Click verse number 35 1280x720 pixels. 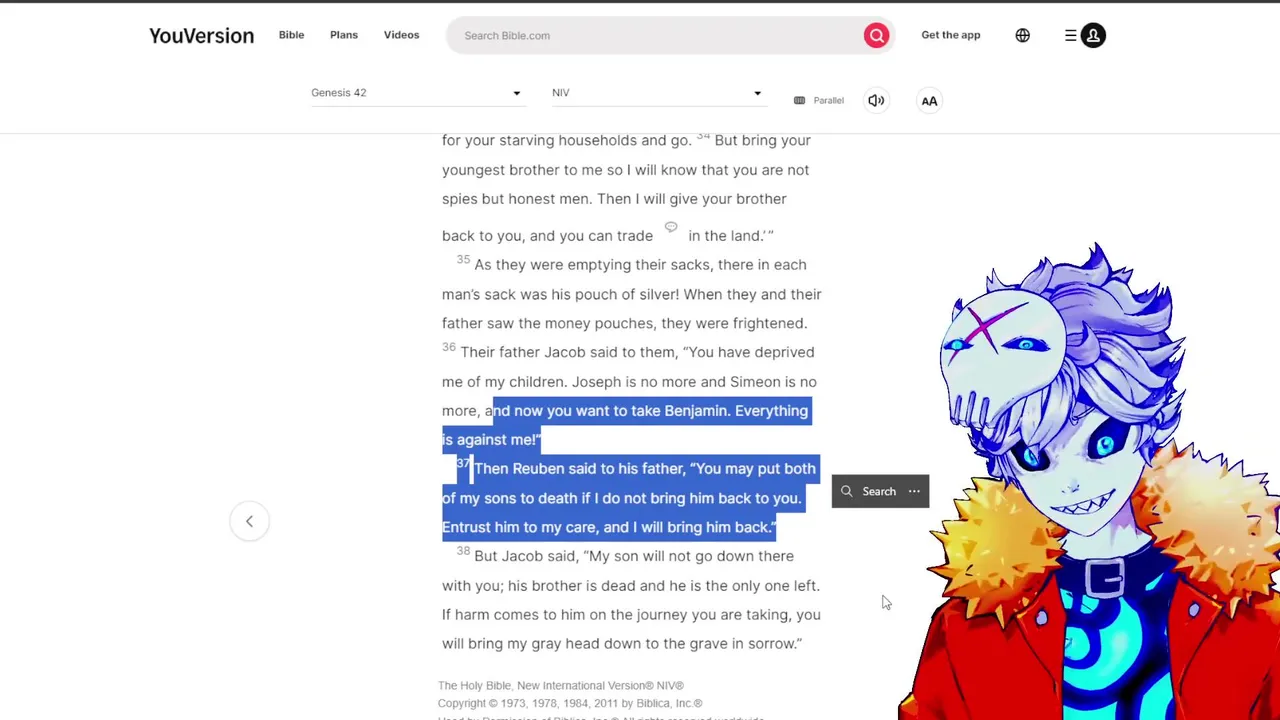click(x=463, y=259)
